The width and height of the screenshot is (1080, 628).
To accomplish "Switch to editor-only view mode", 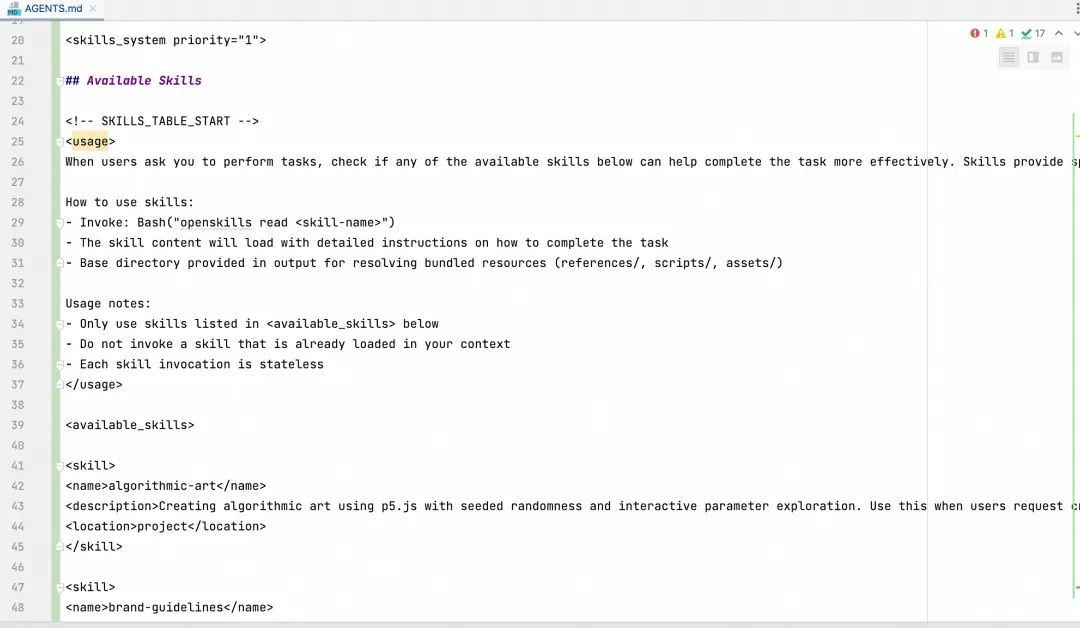I will pyautogui.click(x=1009, y=57).
